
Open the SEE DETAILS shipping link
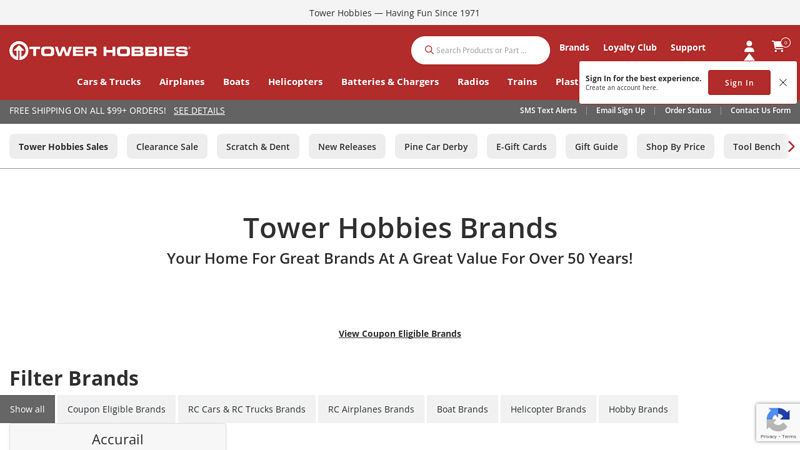click(x=199, y=111)
